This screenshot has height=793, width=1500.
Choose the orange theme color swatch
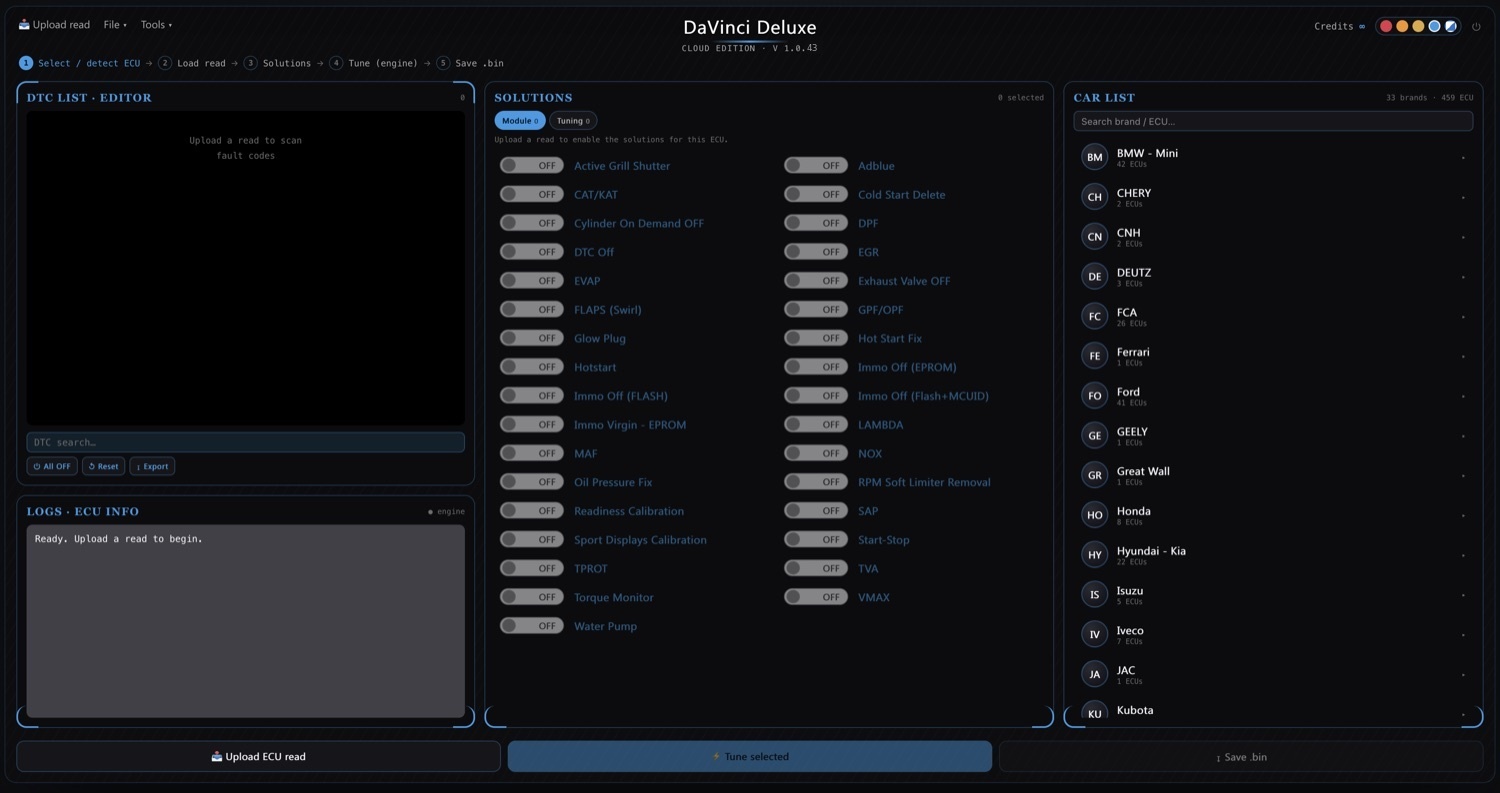(x=1402, y=26)
